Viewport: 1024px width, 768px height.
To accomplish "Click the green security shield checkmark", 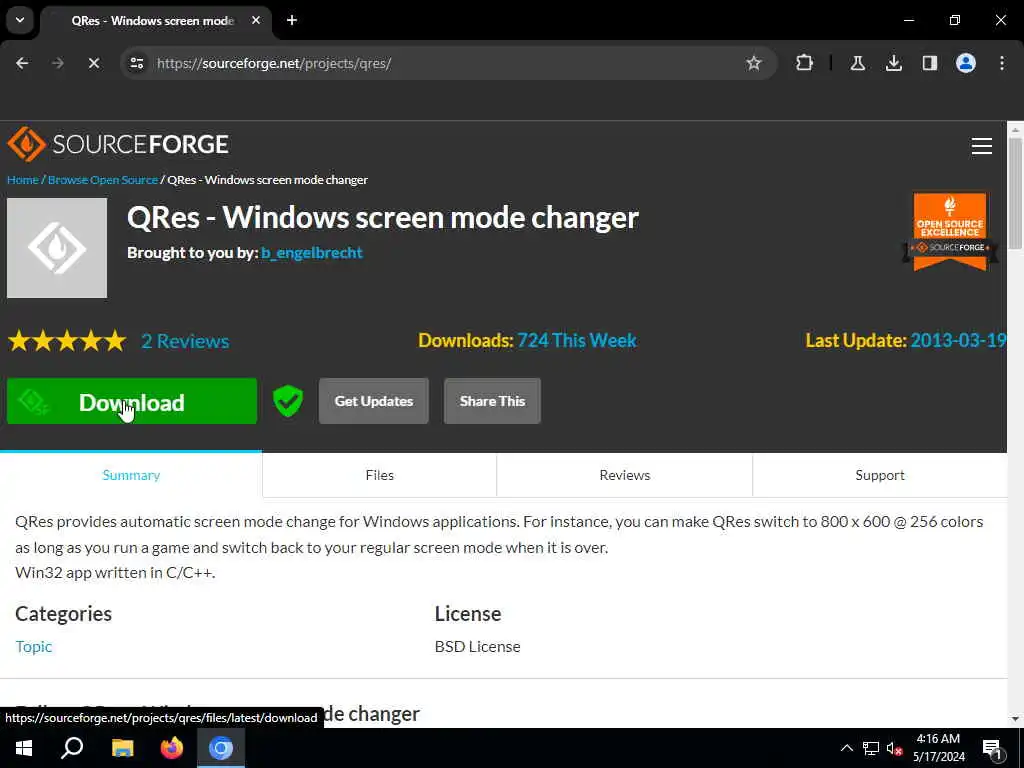I will pos(287,401).
